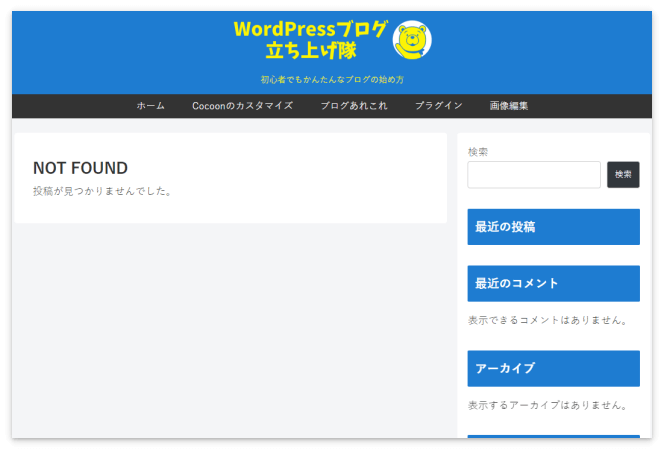Click the 検索 label above the search field

click(x=478, y=152)
